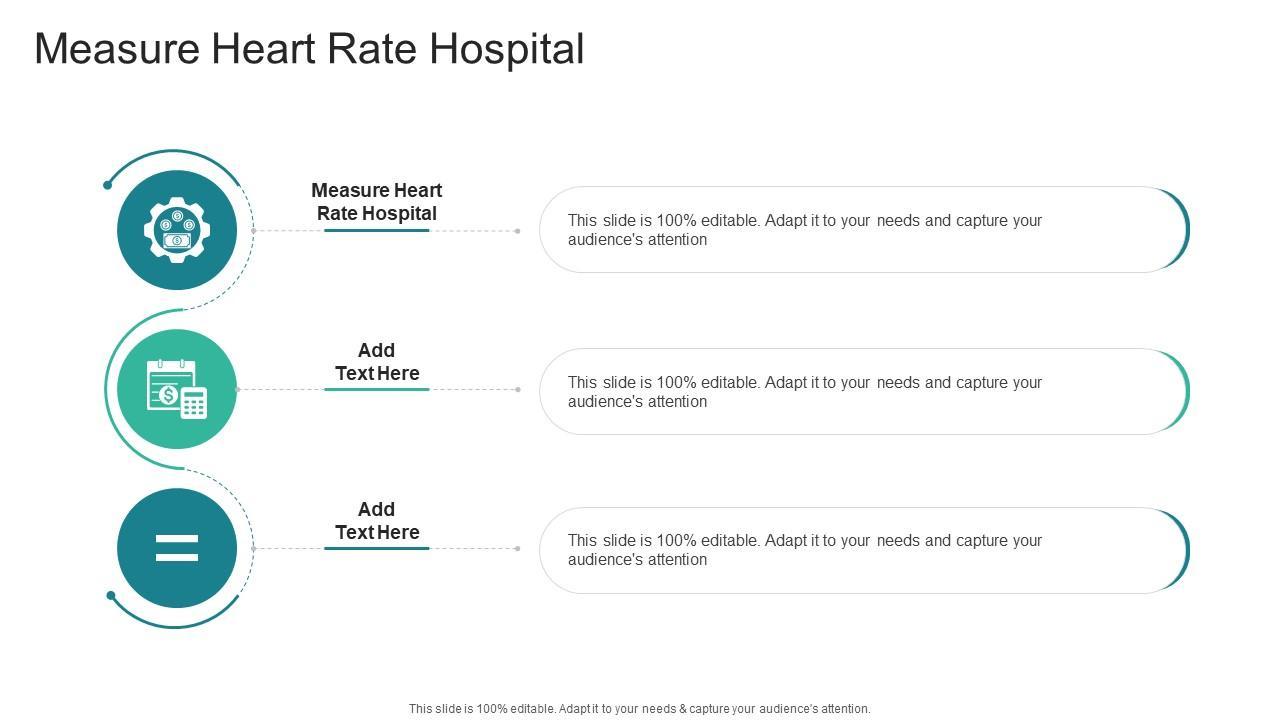Click the gray dot ending the top dashed connector
The image size is (1280, 720).
click(x=517, y=231)
